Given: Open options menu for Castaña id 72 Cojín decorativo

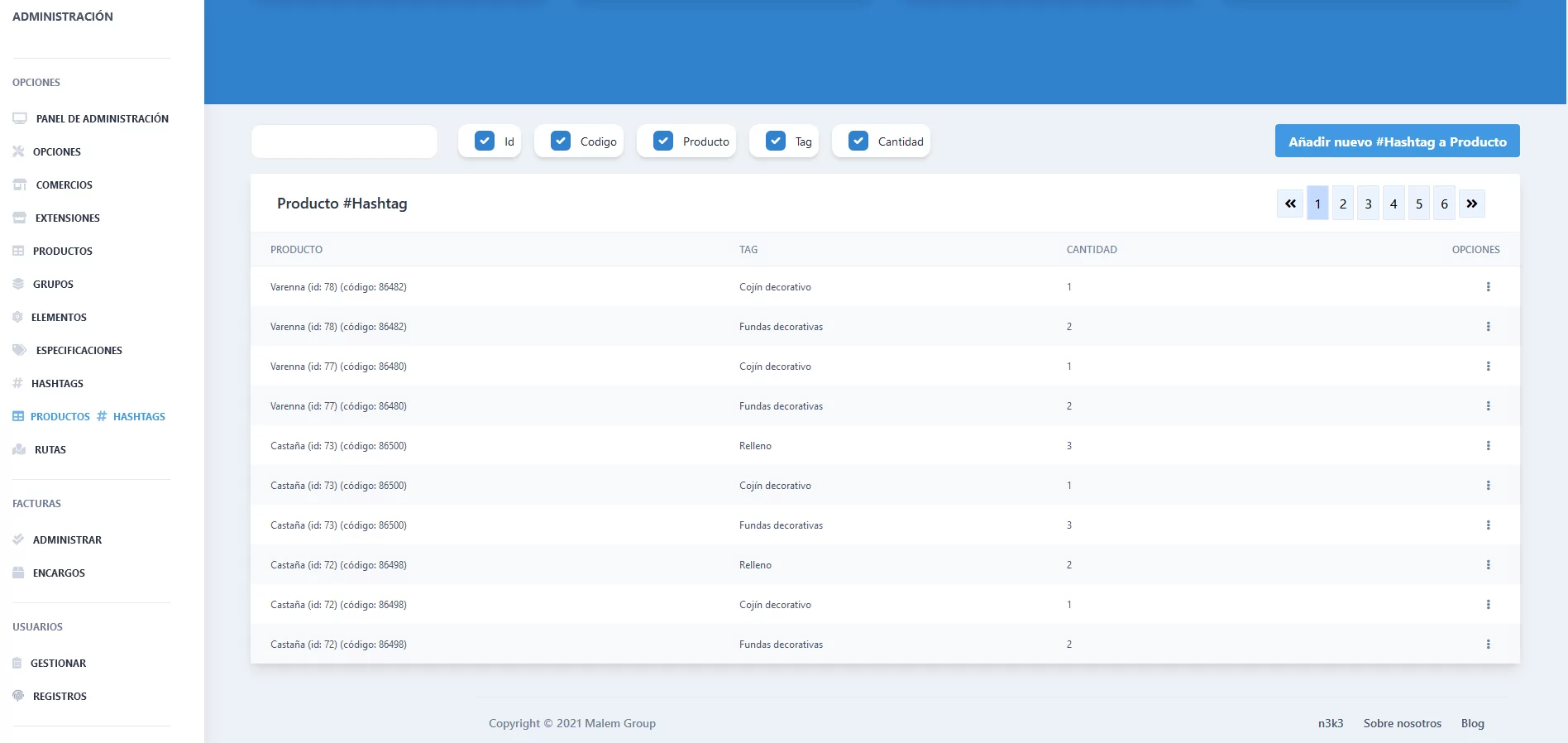Looking at the screenshot, I should [x=1488, y=605].
